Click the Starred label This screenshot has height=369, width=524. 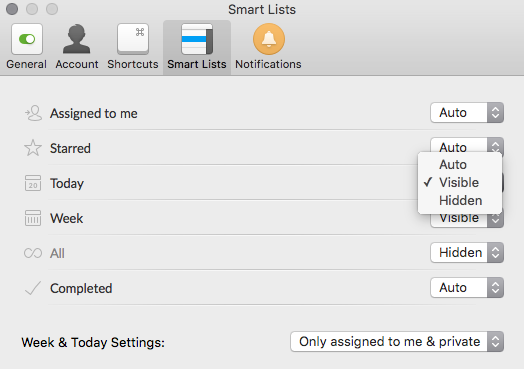(x=70, y=148)
